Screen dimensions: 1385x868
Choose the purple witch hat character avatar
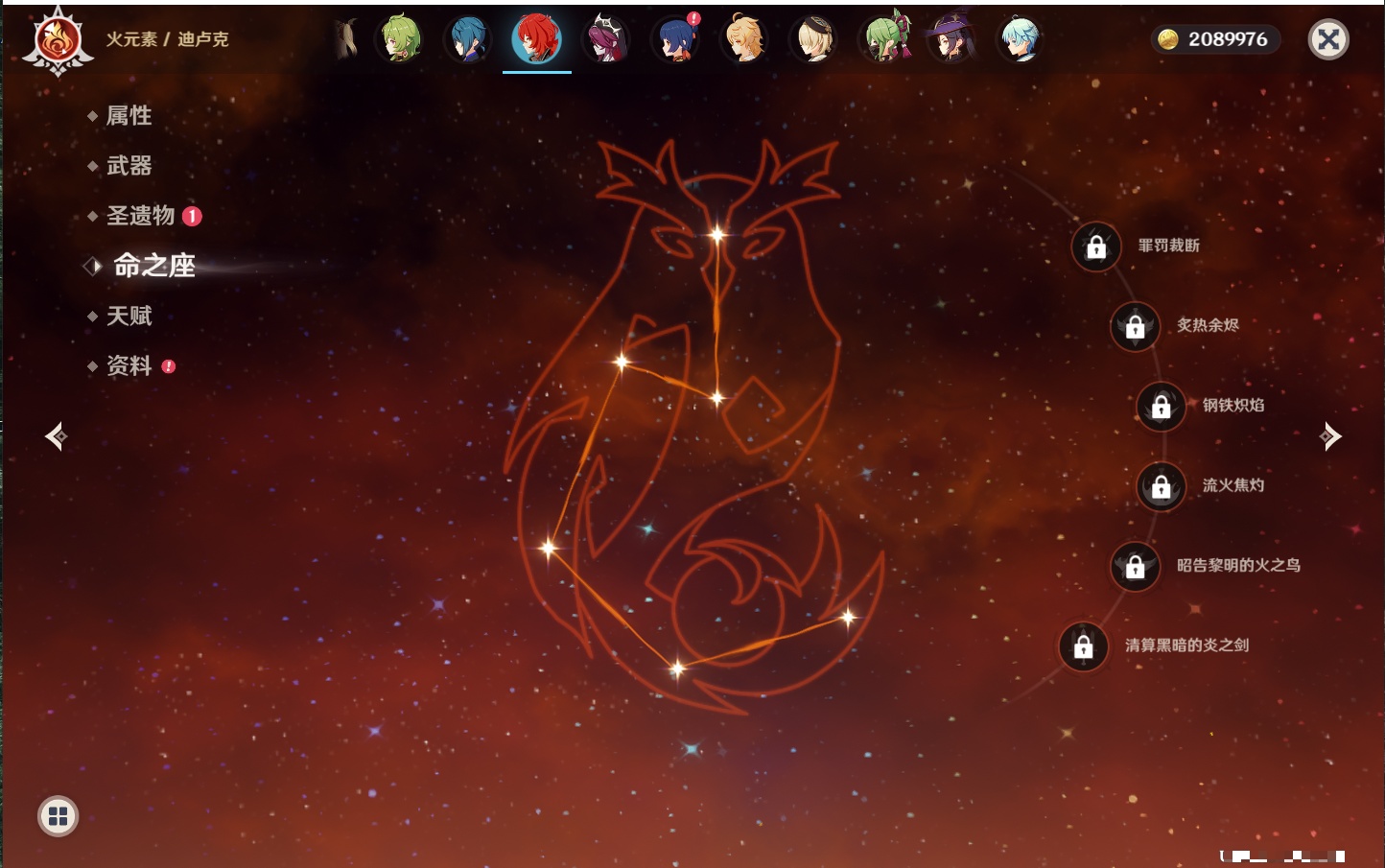pyautogui.click(x=951, y=39)
